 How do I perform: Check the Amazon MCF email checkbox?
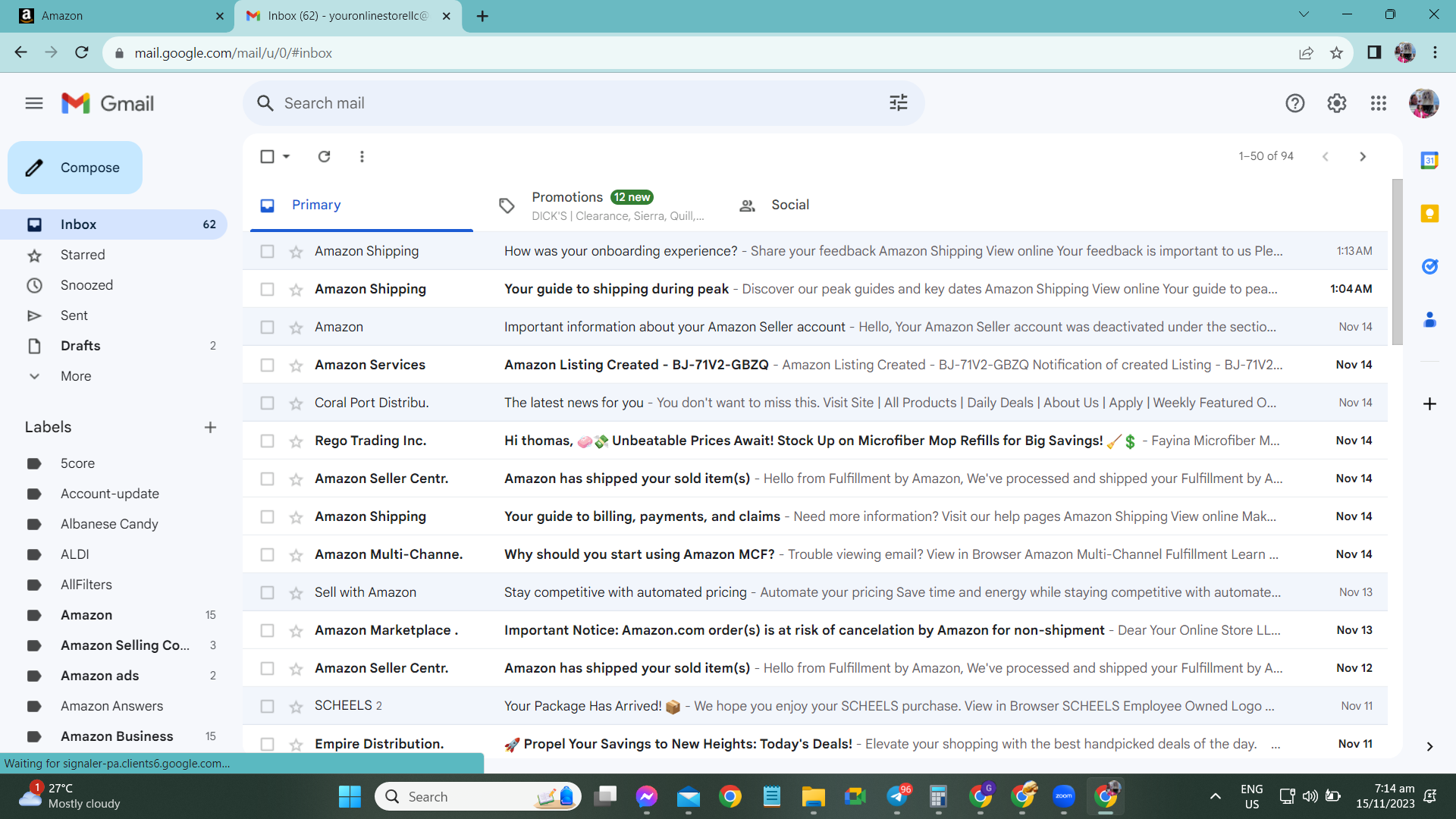(x=267, y=554)
